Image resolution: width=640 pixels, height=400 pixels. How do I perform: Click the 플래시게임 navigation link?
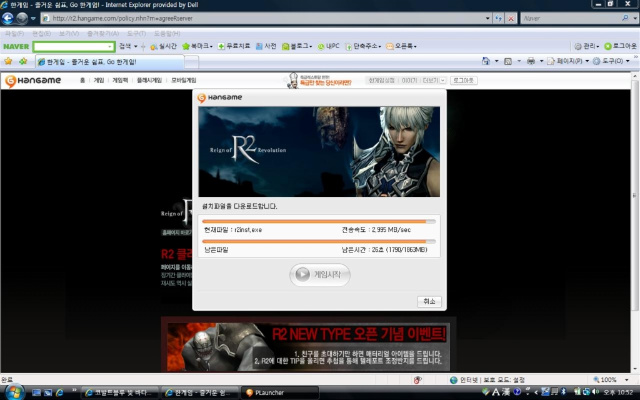(149, 80)
